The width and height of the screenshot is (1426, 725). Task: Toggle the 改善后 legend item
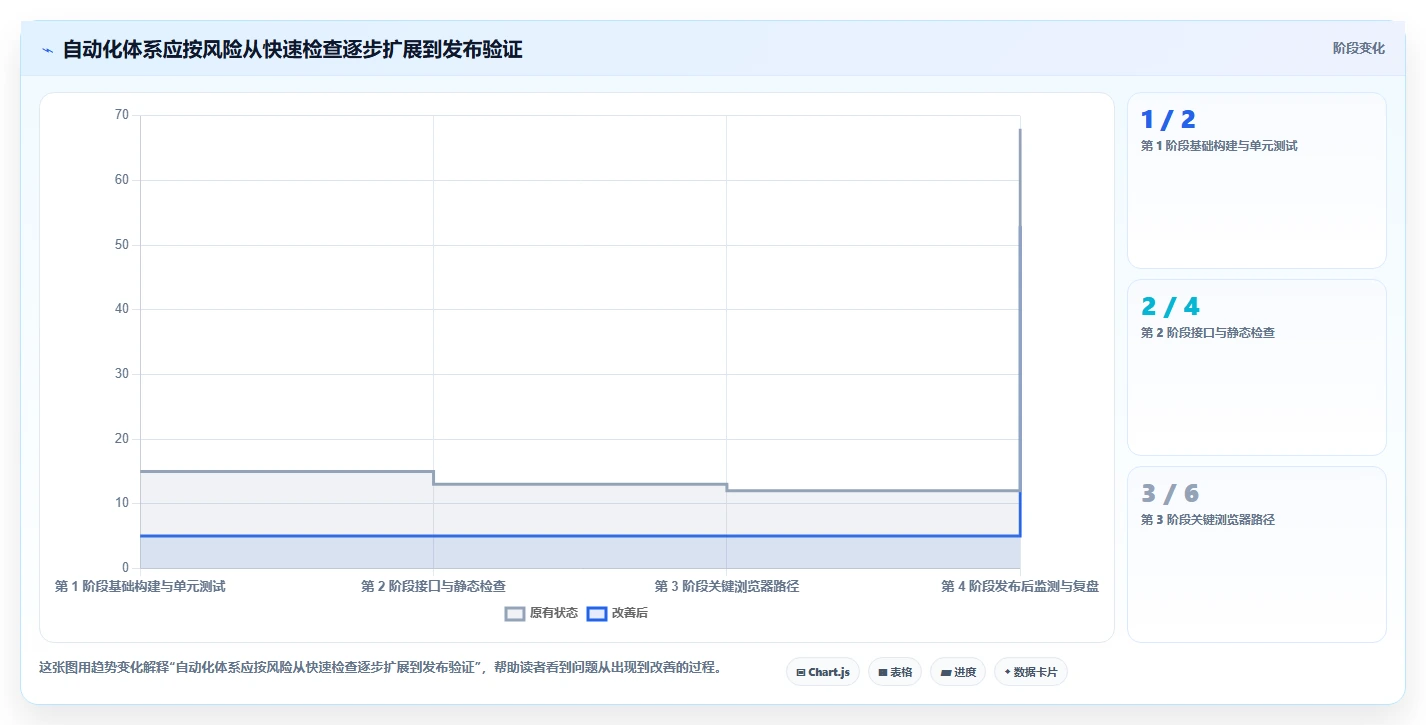[617, 613]
